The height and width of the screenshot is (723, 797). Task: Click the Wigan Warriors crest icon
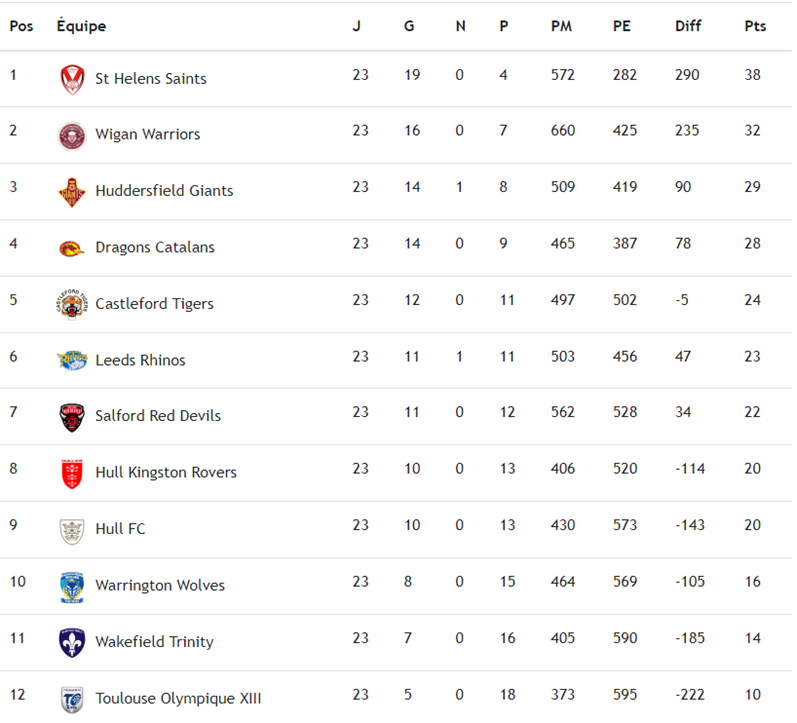click(72, 135)
